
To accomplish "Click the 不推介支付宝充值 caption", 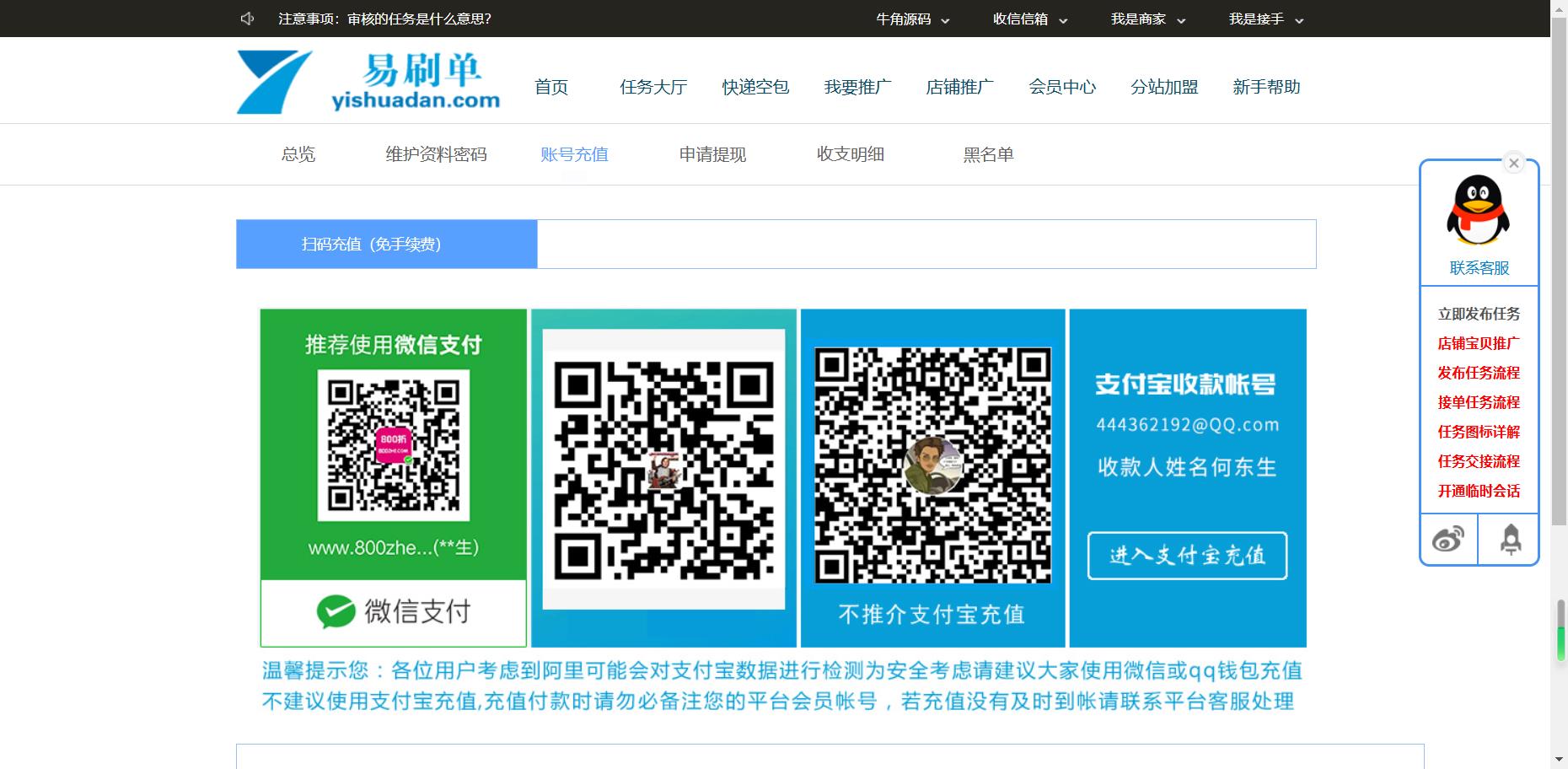I will point(932,615).
